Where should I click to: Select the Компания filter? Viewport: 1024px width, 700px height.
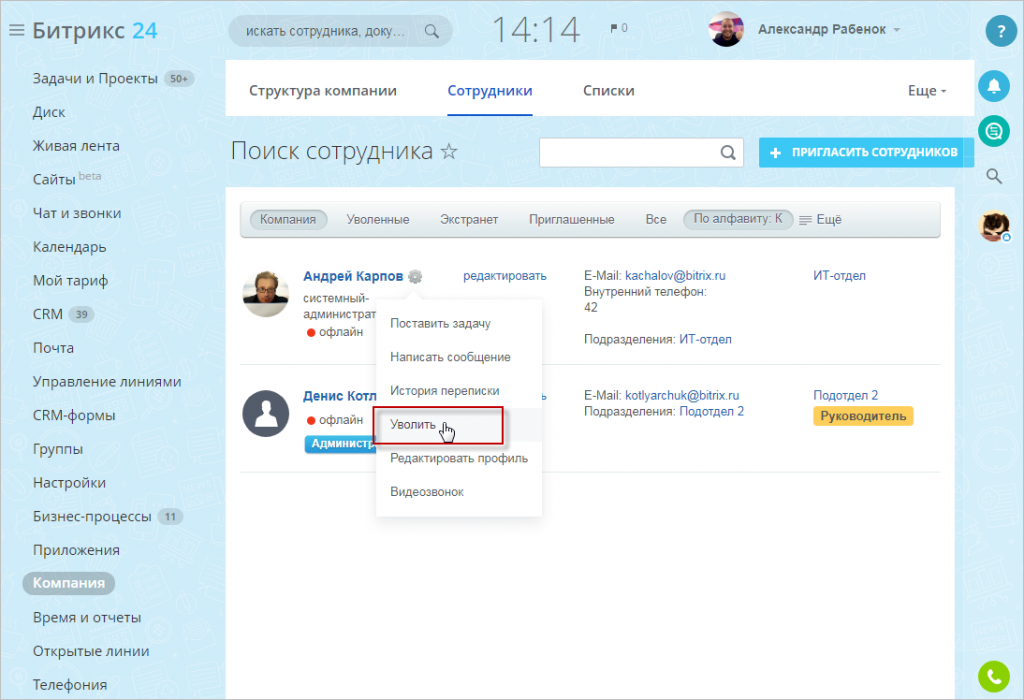coord(288,219)
